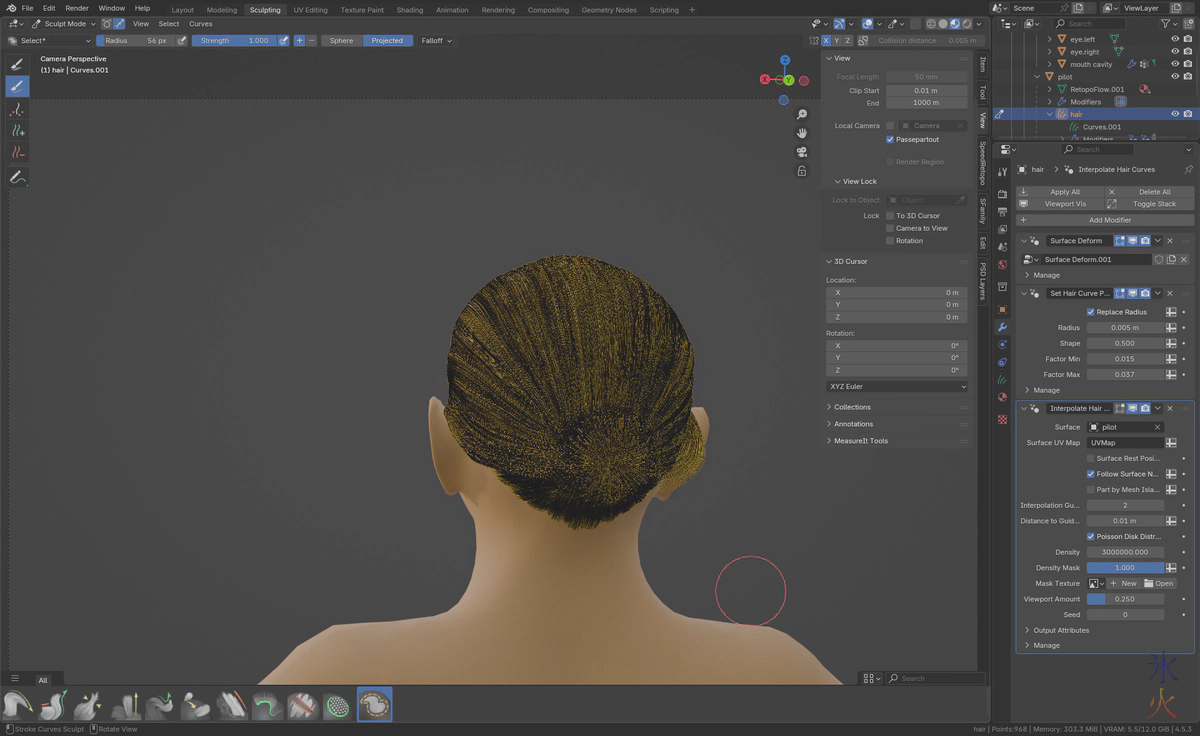
Task: Open the XYZ Euler rotation mode dropdown
Action: pyautogui.click(x=896, y=386)
